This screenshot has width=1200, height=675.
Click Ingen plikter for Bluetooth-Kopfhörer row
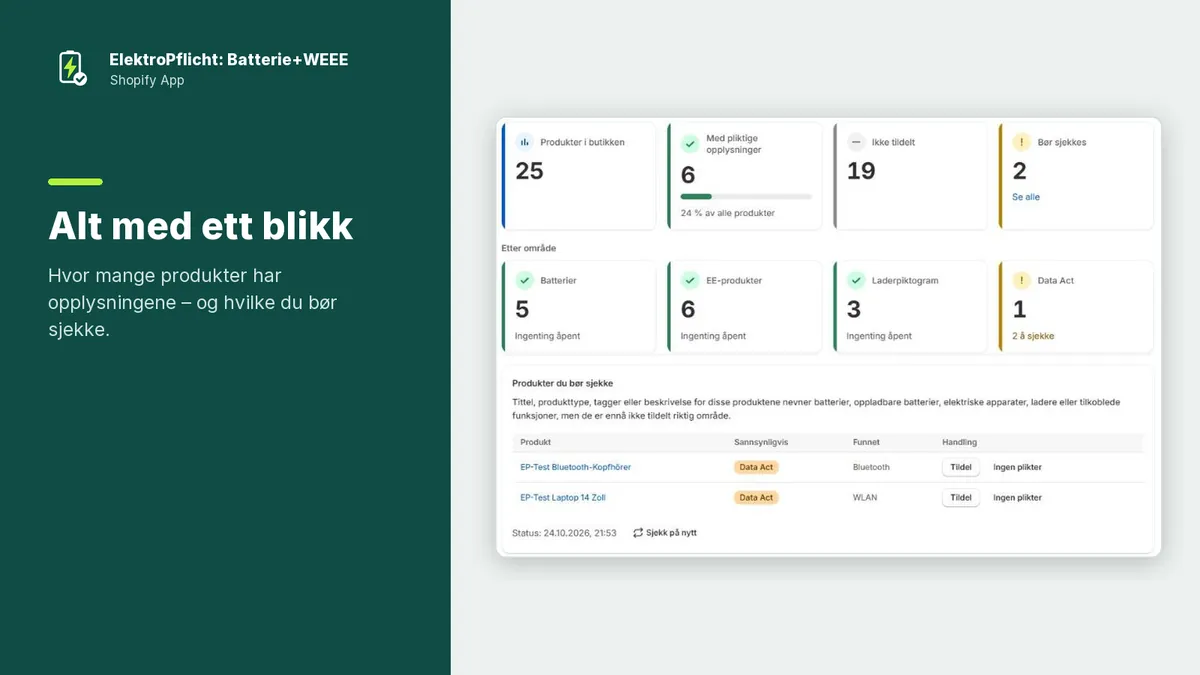1017,467
